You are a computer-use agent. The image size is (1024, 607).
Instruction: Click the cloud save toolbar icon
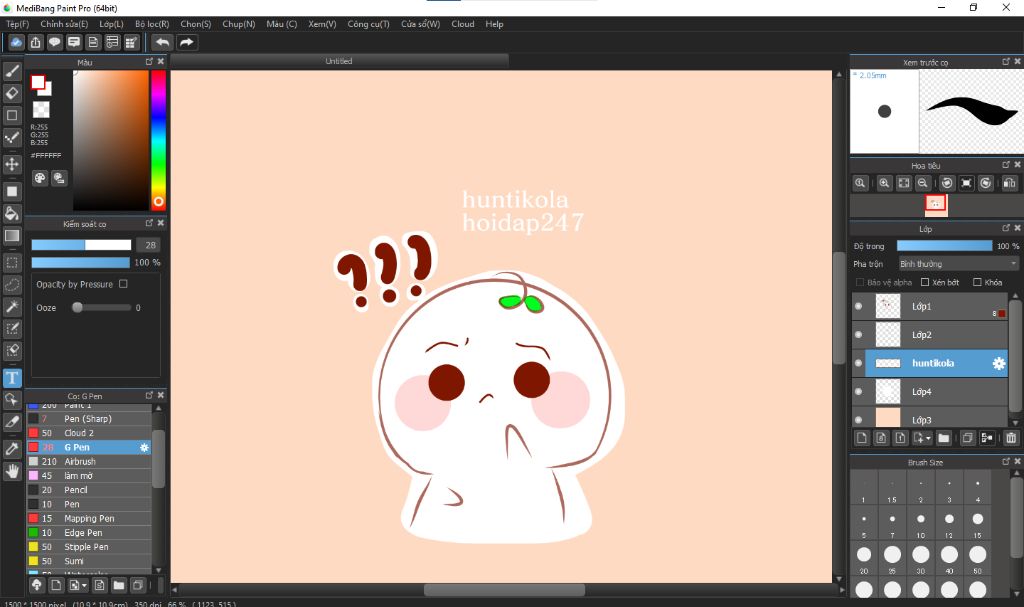pos(16,42)
